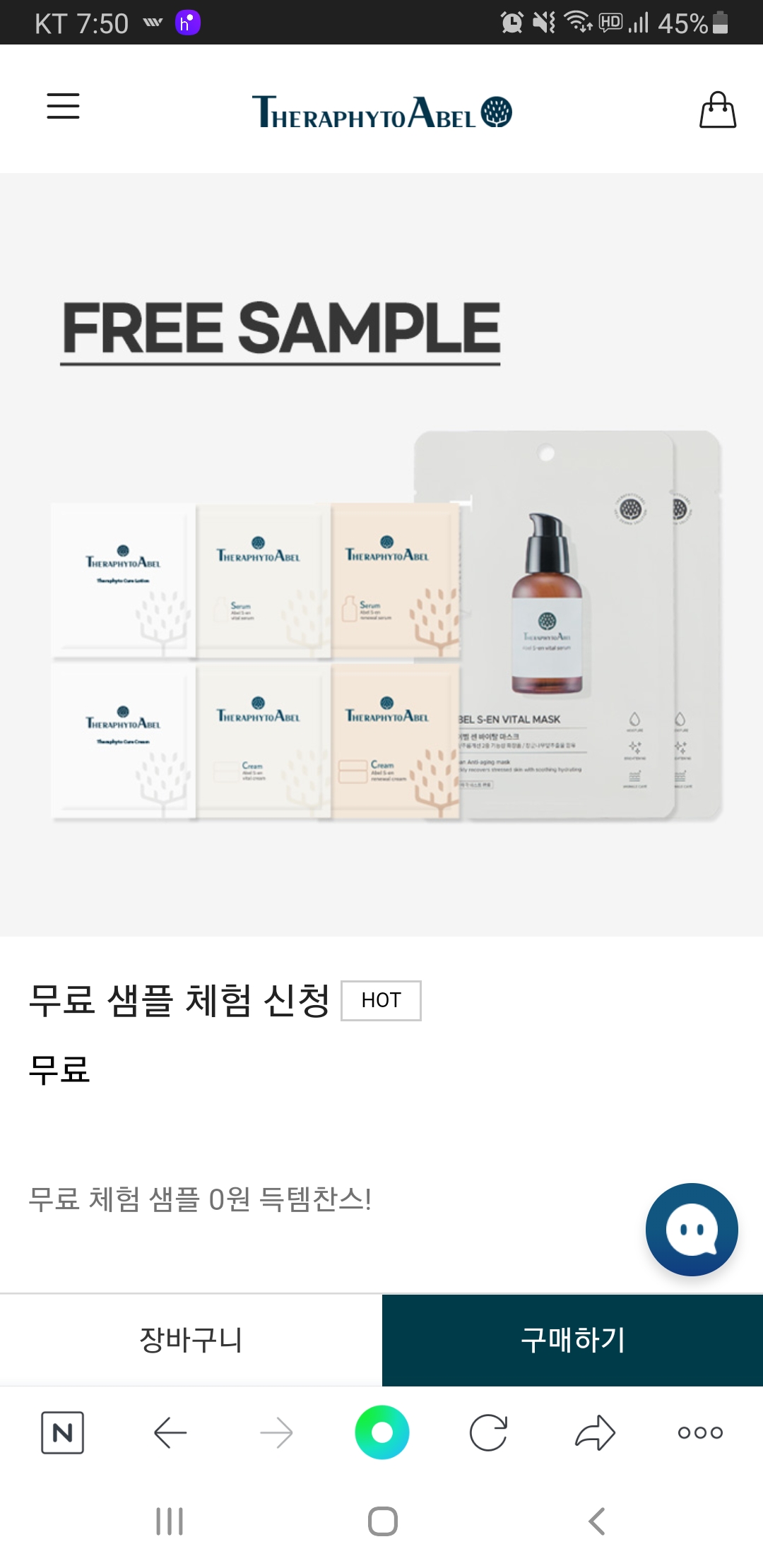Open Android recent apps button
The height and width of the screenshot is (1568, 763).
[x=170, y=1521]
